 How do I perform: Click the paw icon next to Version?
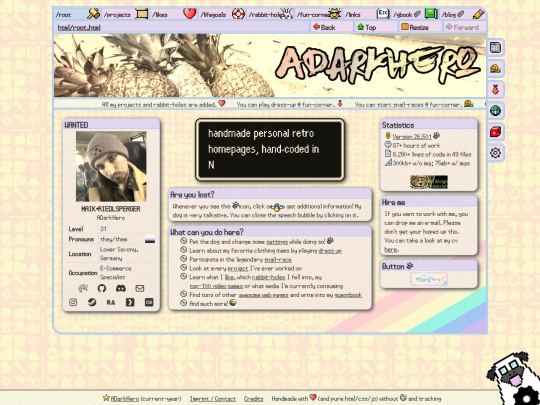click(x=436, y=136)
